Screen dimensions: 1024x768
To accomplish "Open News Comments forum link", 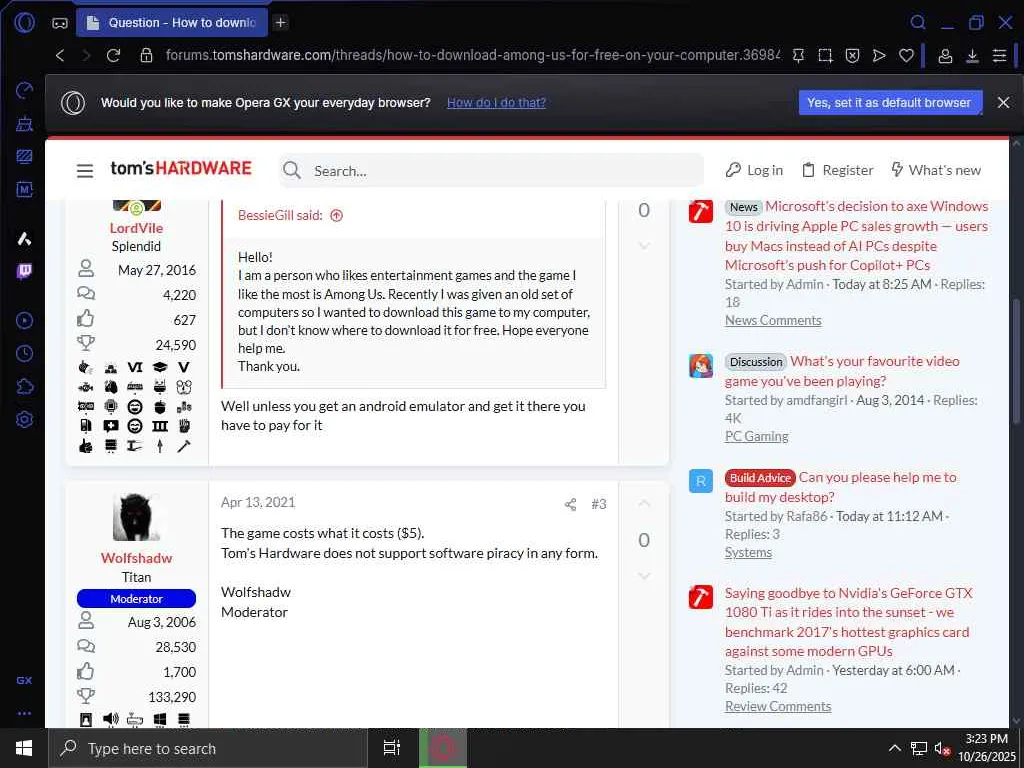I will [x=773, y=321].
